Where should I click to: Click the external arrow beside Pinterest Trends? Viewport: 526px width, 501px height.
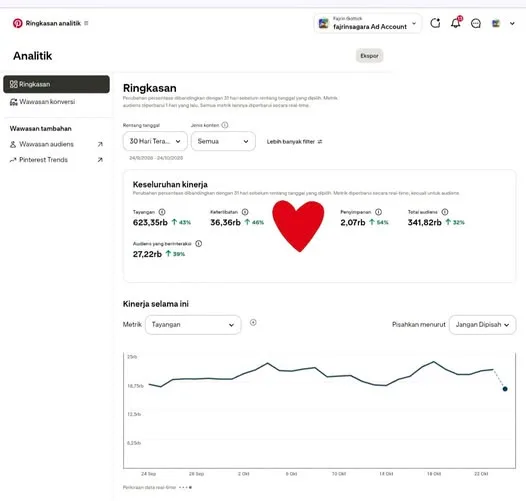pos(100,160)
